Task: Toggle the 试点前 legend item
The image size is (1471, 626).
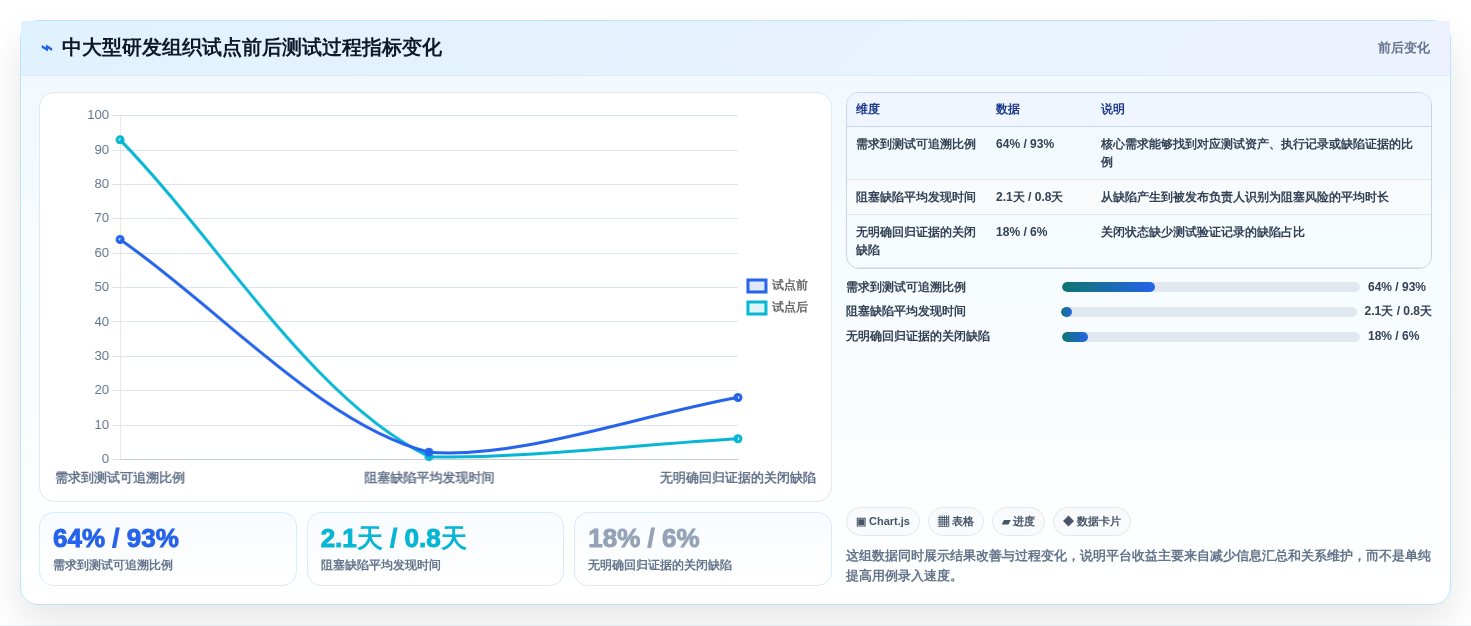Action: point(777,285)
